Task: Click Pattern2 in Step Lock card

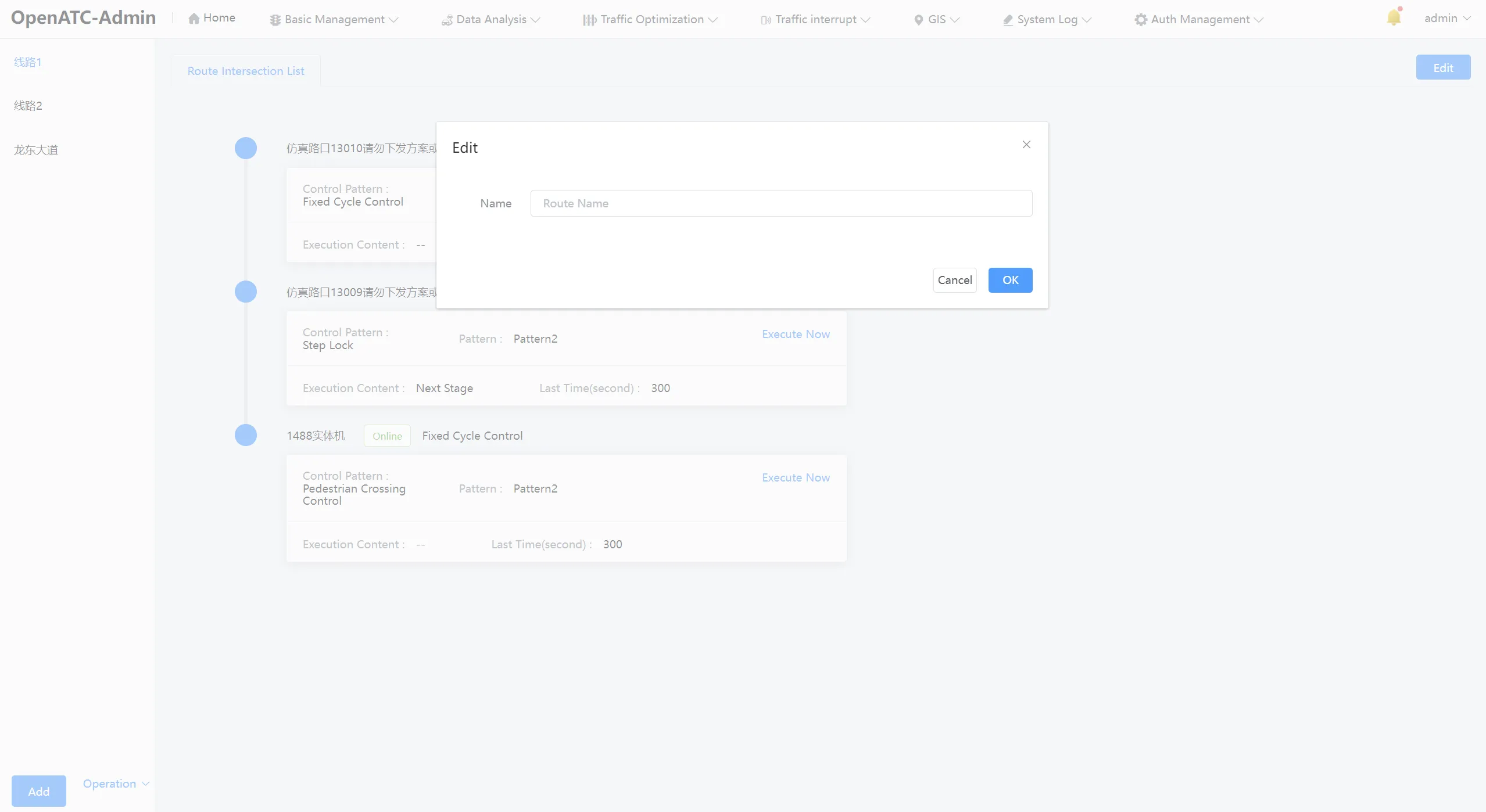Action: 535,339
